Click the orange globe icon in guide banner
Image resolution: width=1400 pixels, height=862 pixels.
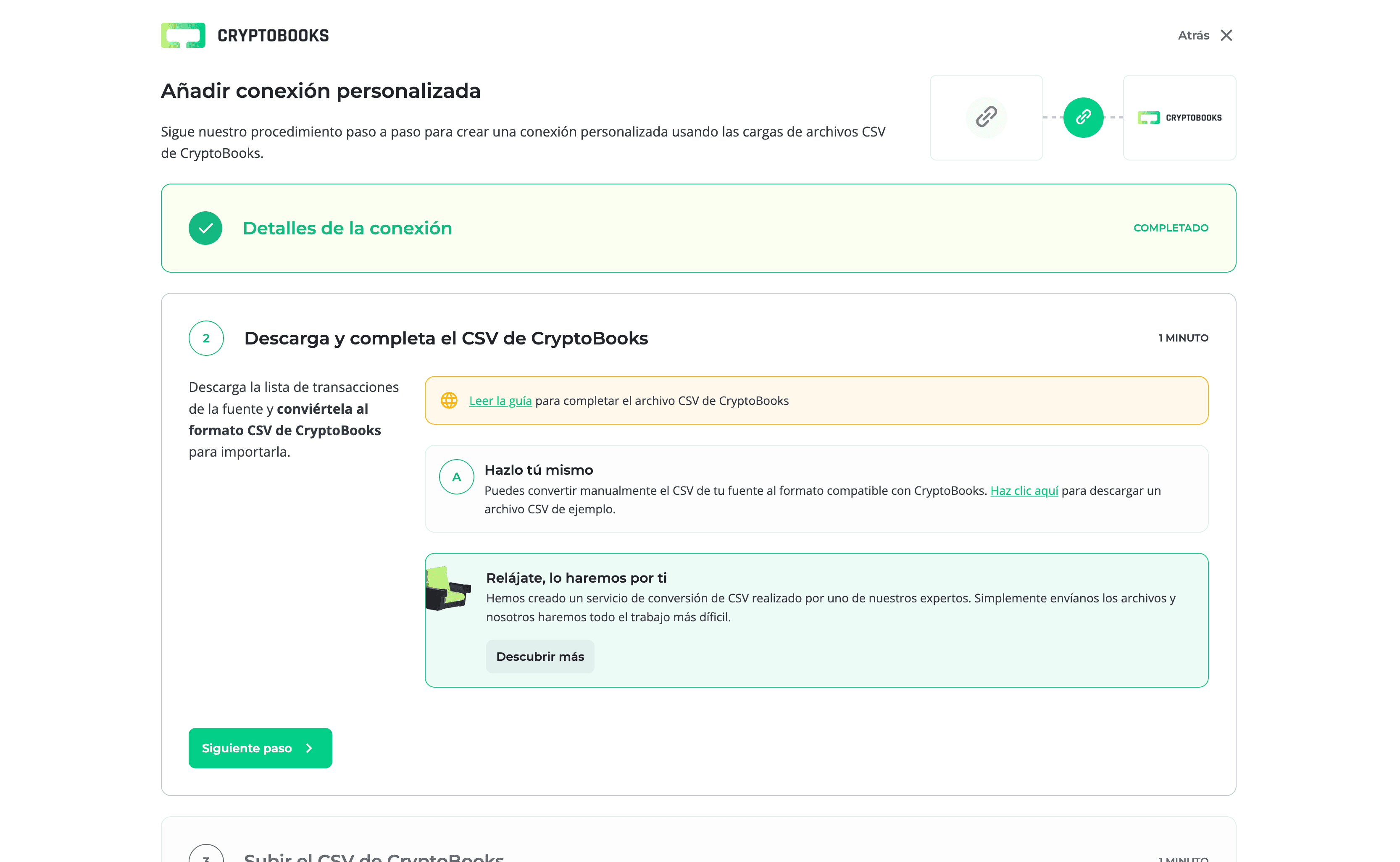tap(449, 400)
